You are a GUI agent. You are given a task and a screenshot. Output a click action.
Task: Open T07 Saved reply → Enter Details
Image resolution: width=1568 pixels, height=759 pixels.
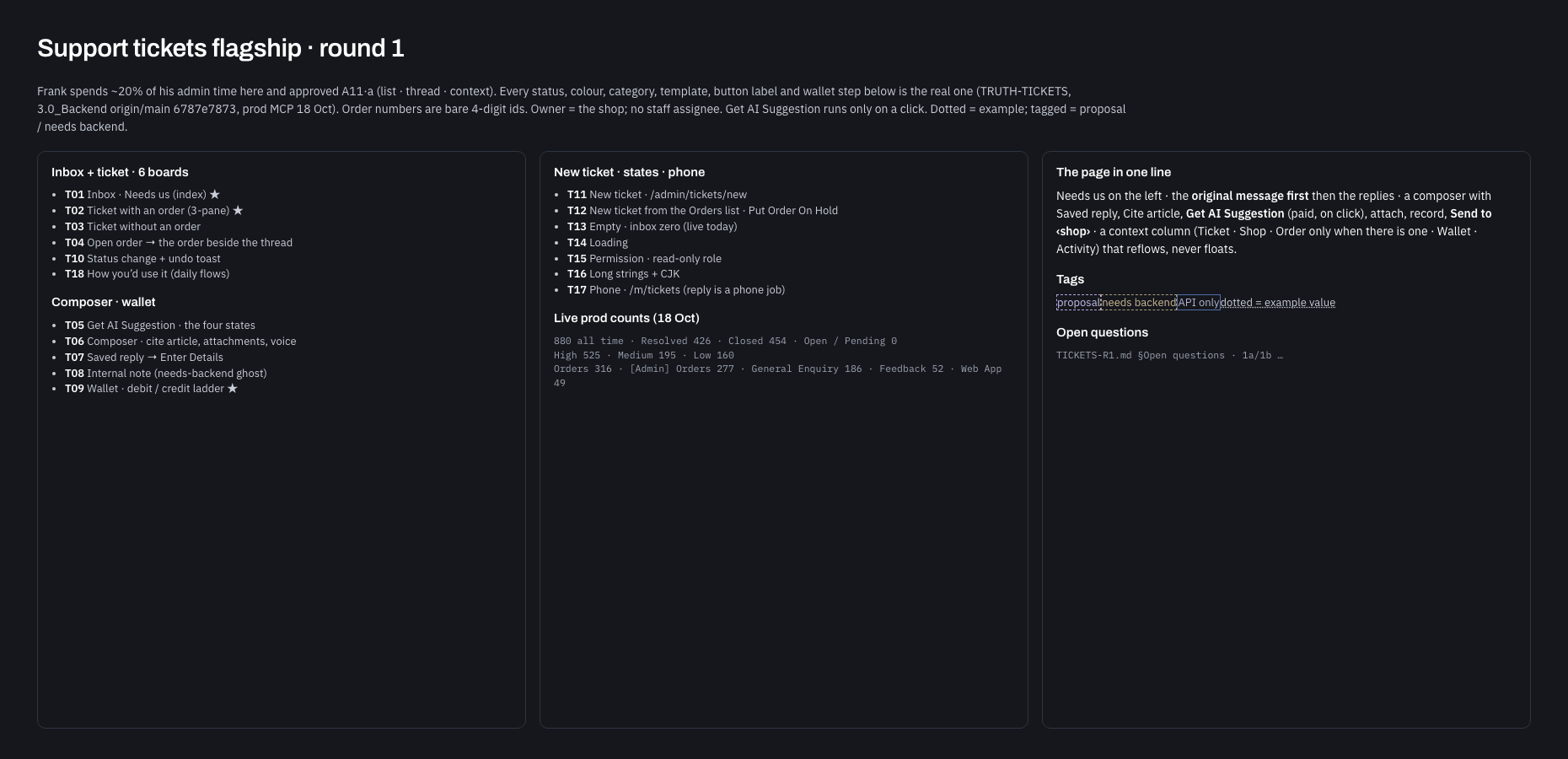tap(144, 358)
